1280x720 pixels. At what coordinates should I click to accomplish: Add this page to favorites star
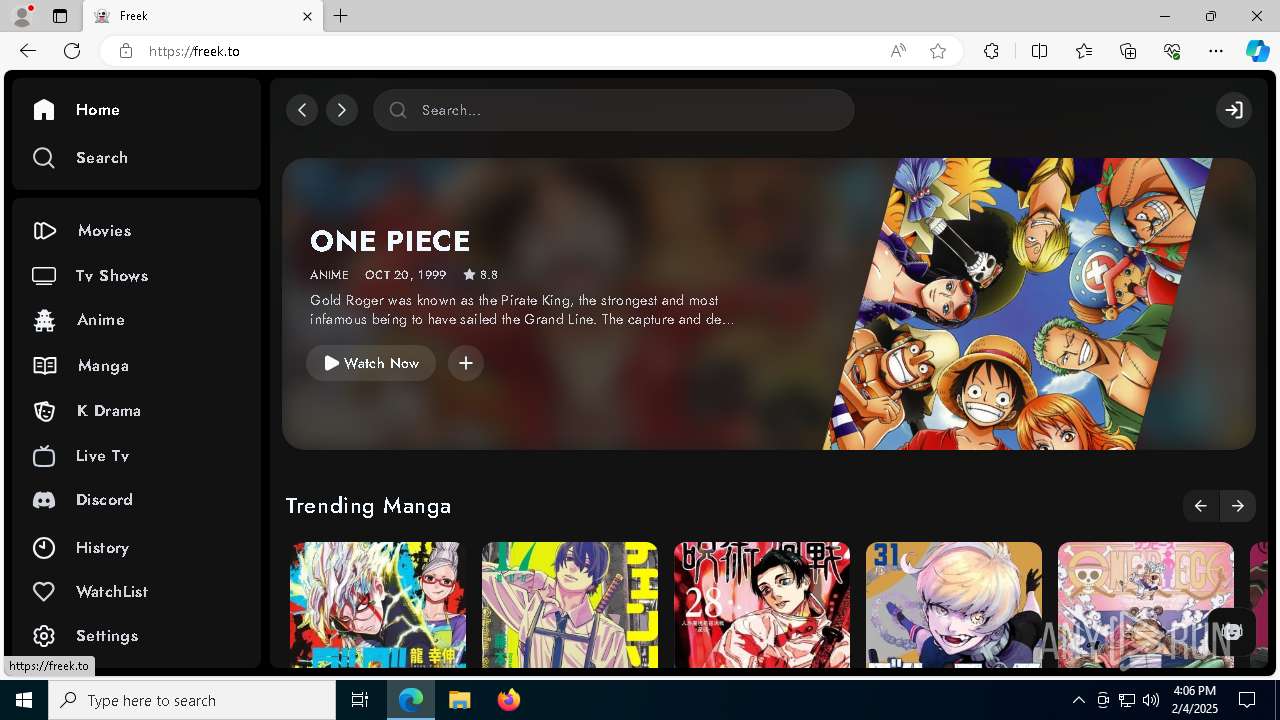click(x=938, y=51)
